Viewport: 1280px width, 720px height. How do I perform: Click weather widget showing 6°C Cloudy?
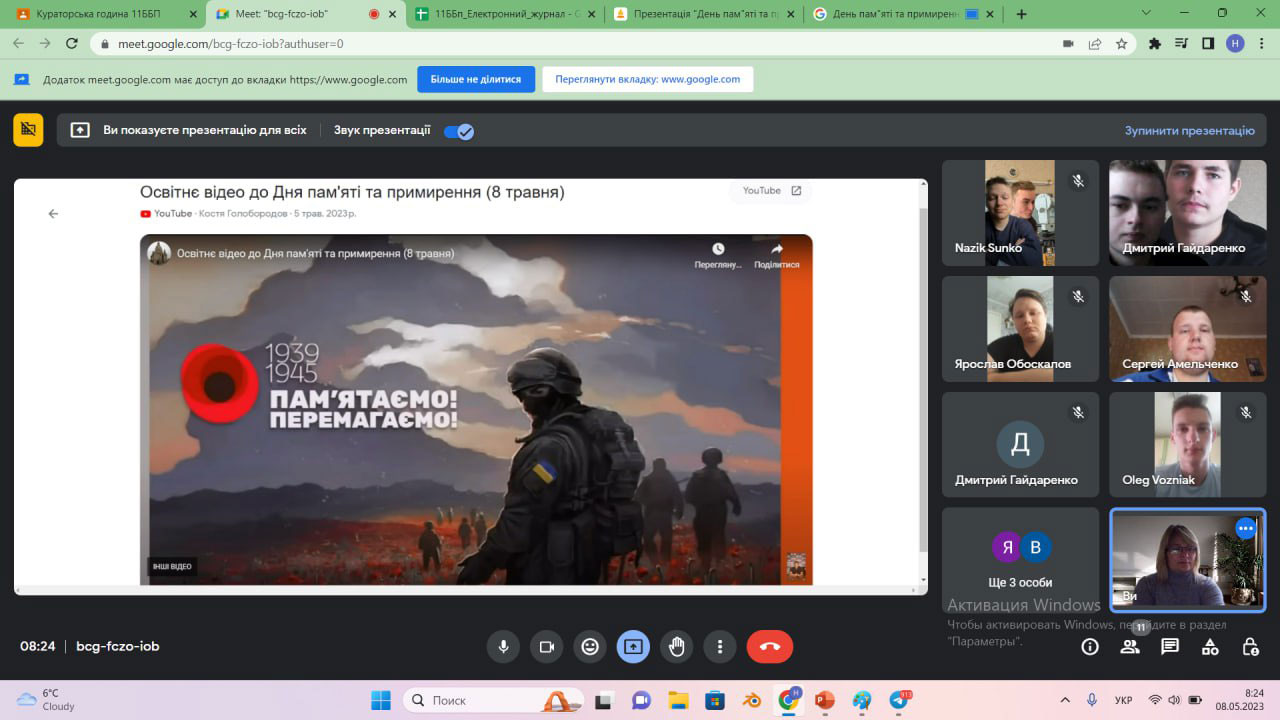[46, 699]
